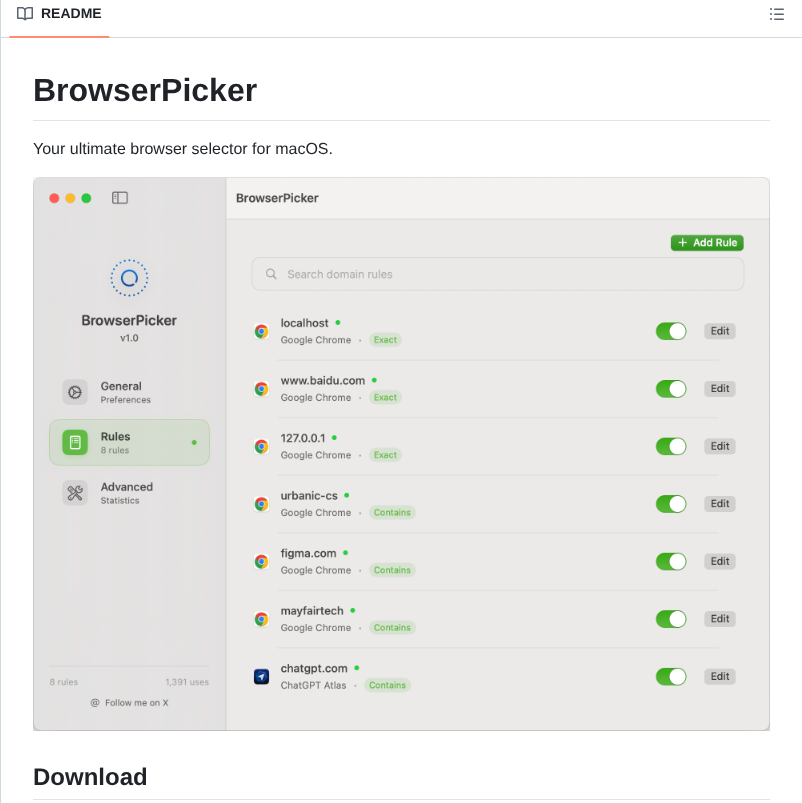Click the Follow me on X link
The width and height of the screenshot is (802, 803).
129,702
